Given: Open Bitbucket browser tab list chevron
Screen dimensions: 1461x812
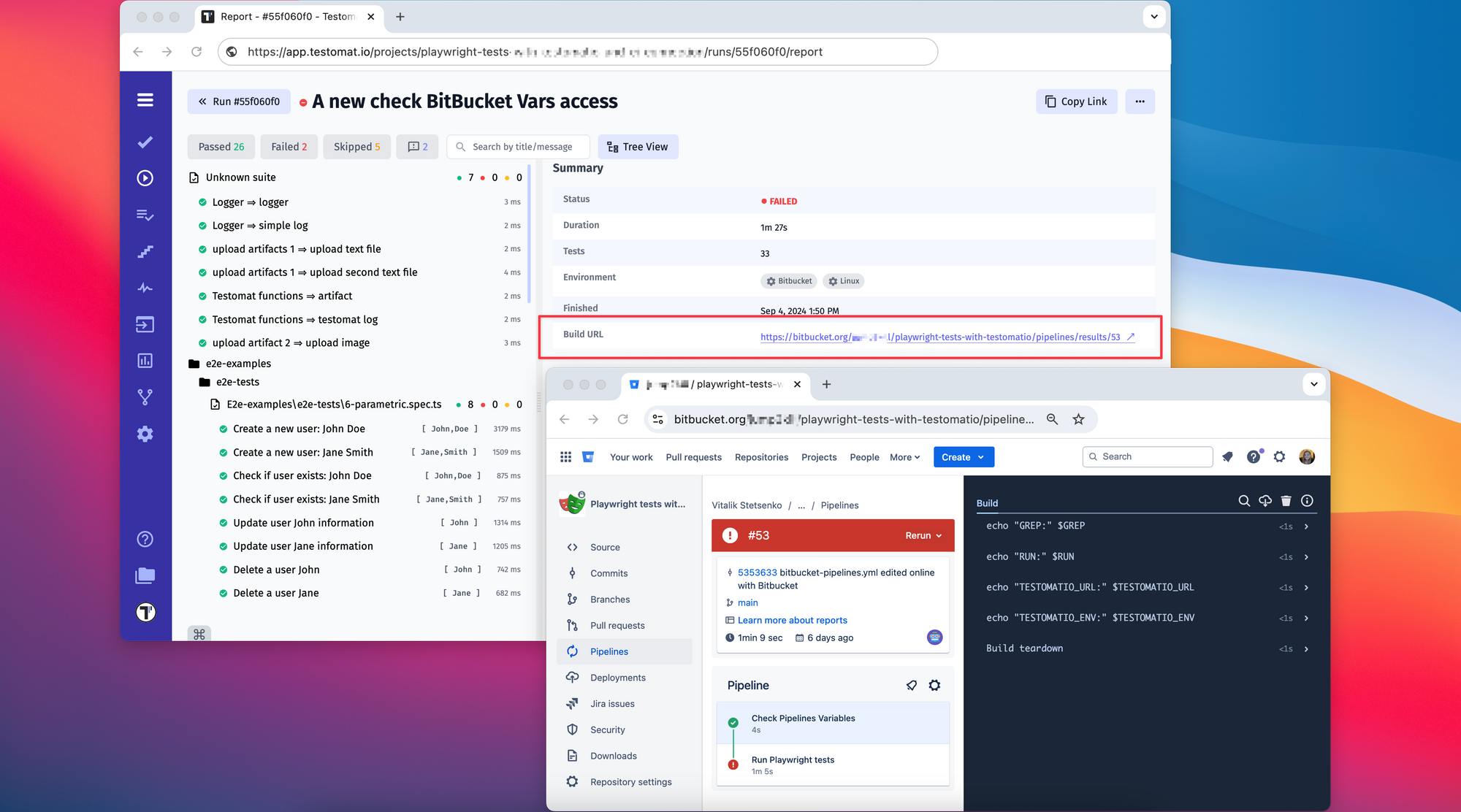Looking at the screenshot, I should click(x=1313, y=384).
